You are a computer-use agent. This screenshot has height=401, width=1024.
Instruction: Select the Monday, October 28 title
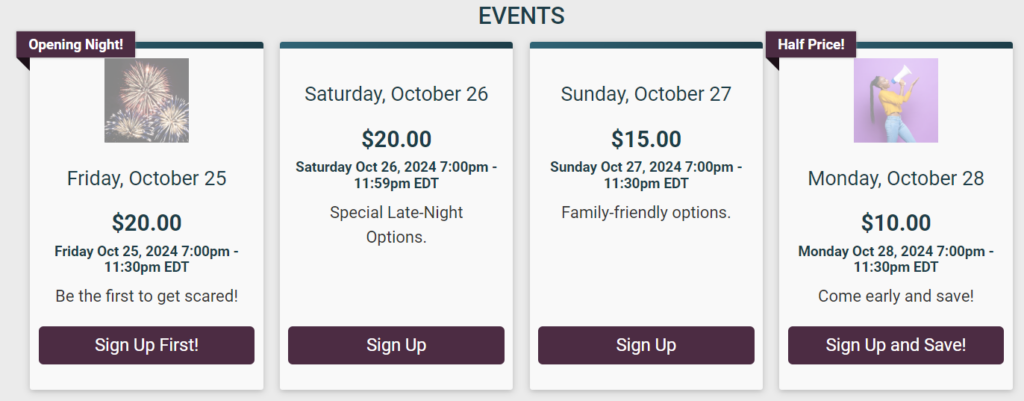coord(895,178)
